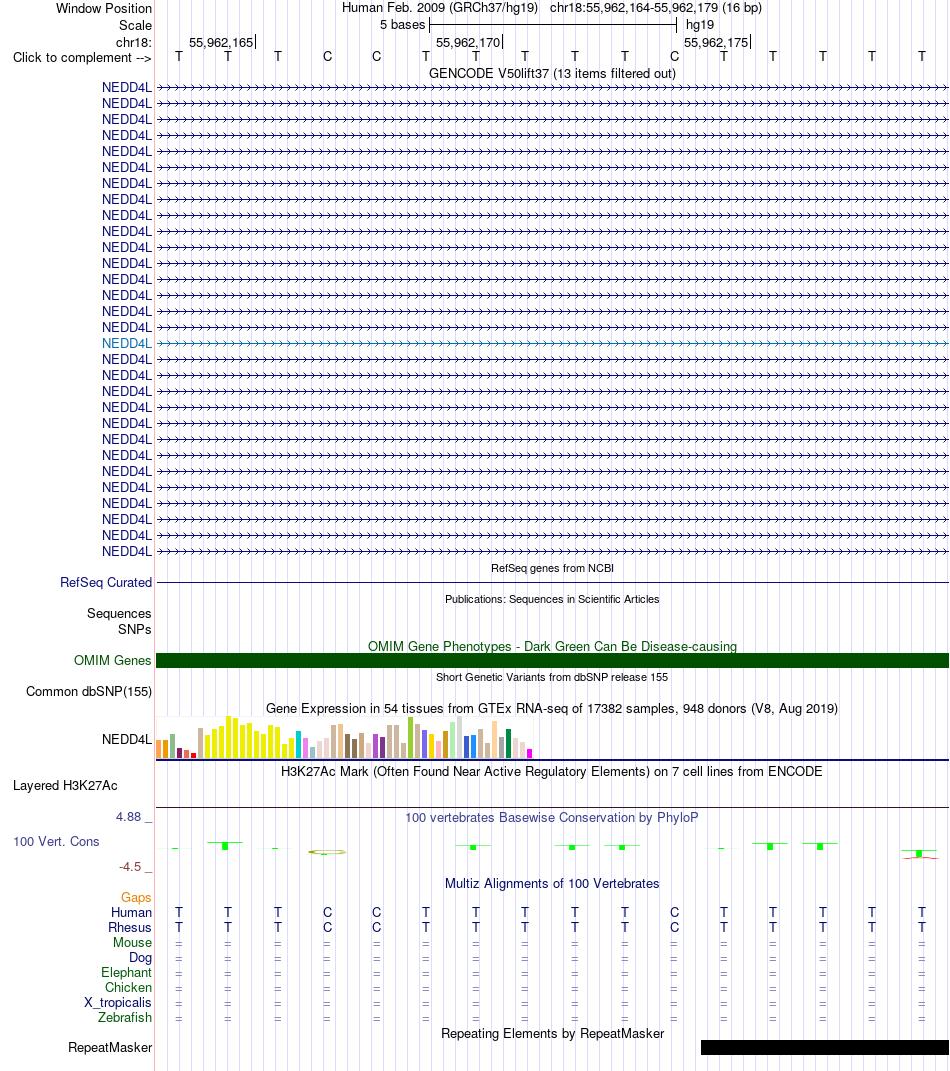
Task: Click NEDD4L label beside the GTEx bar chart
Action: tap(127, 739)
